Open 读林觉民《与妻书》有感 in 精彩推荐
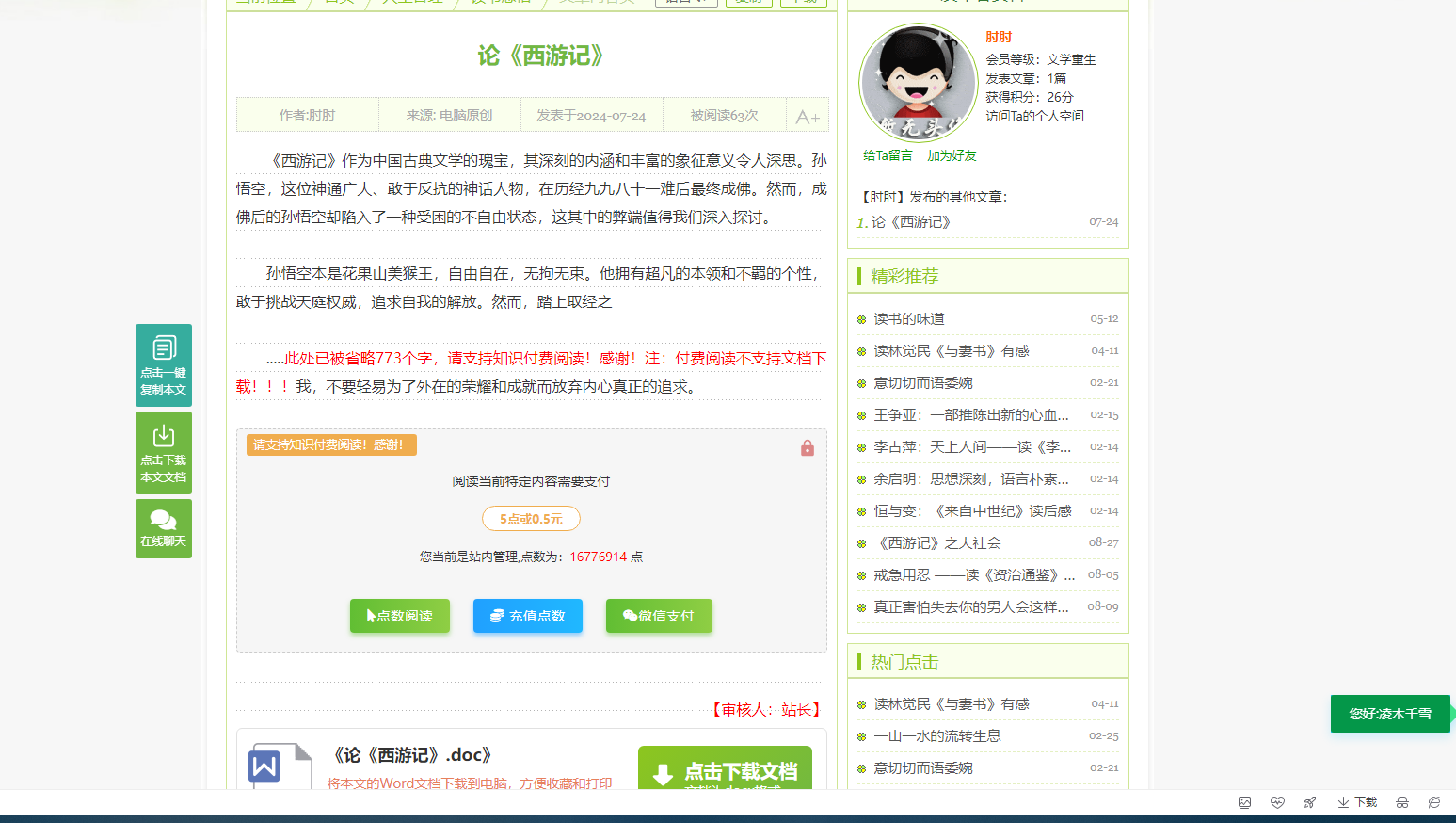 pyautogui.click(x=952, y=351)
